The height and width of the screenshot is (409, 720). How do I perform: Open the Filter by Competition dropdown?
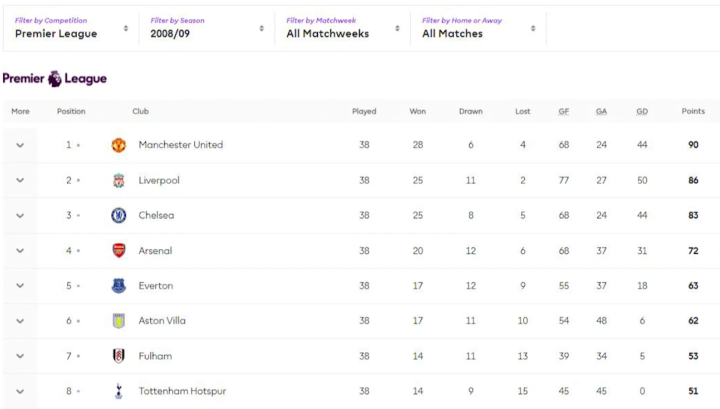click(71, 28)
